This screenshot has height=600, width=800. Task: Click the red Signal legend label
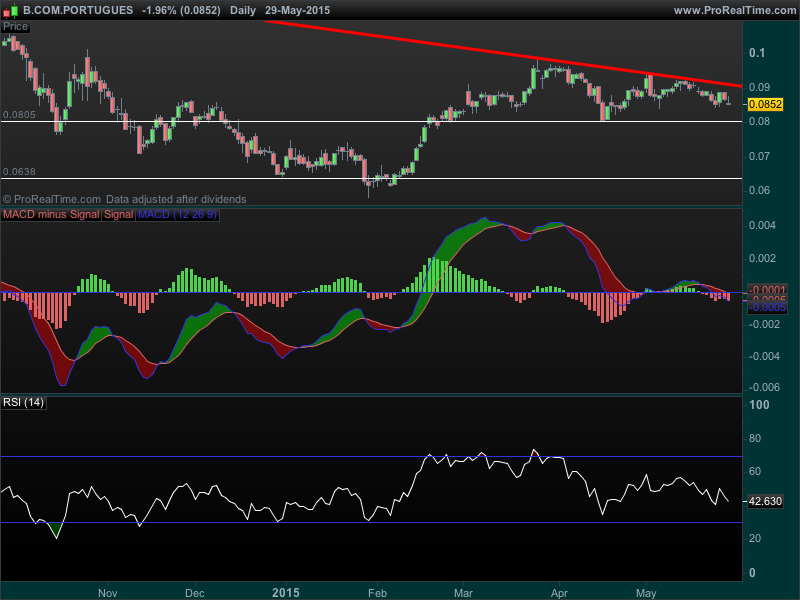tap(118, 214)
